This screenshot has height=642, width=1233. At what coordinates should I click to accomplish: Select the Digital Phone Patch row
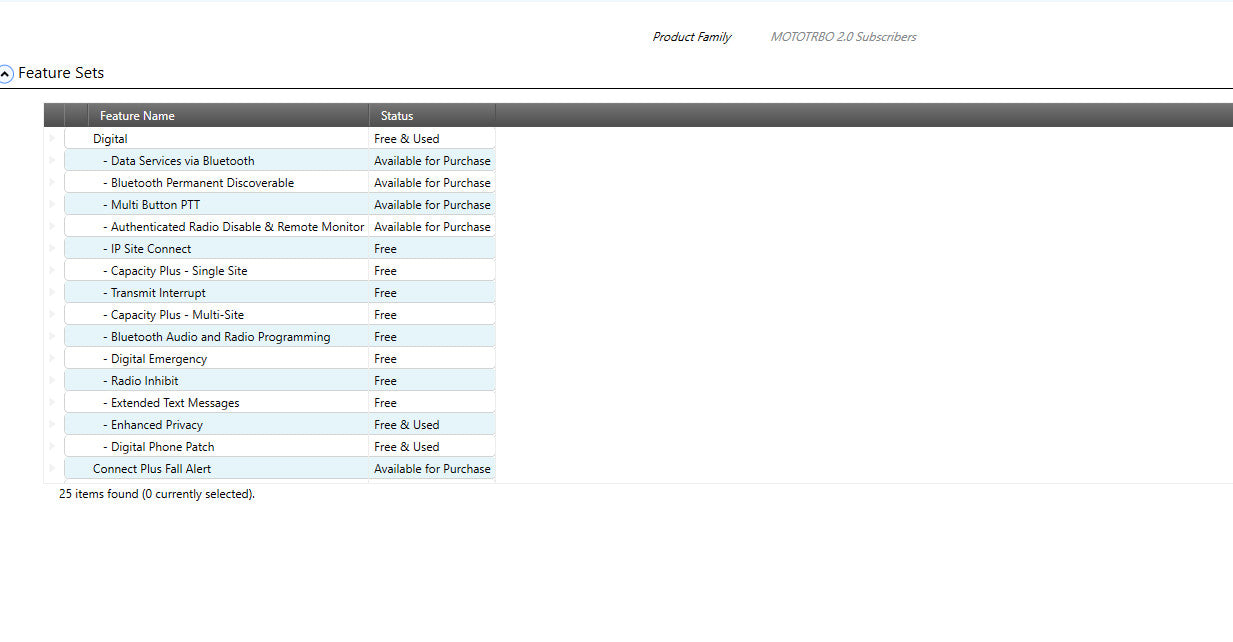tap(280, 446)
